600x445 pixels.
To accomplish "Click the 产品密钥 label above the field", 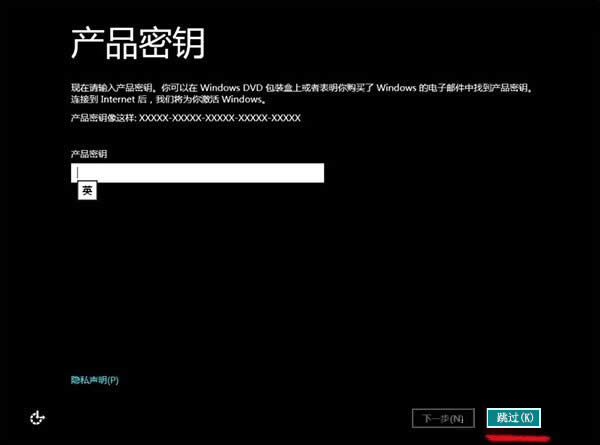I will (x=89, y=154).
